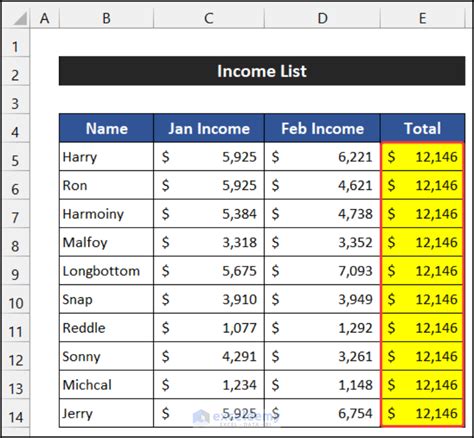Select row 14 header
The height and width of the screenshot is (438, 474).
click(15, 413)
